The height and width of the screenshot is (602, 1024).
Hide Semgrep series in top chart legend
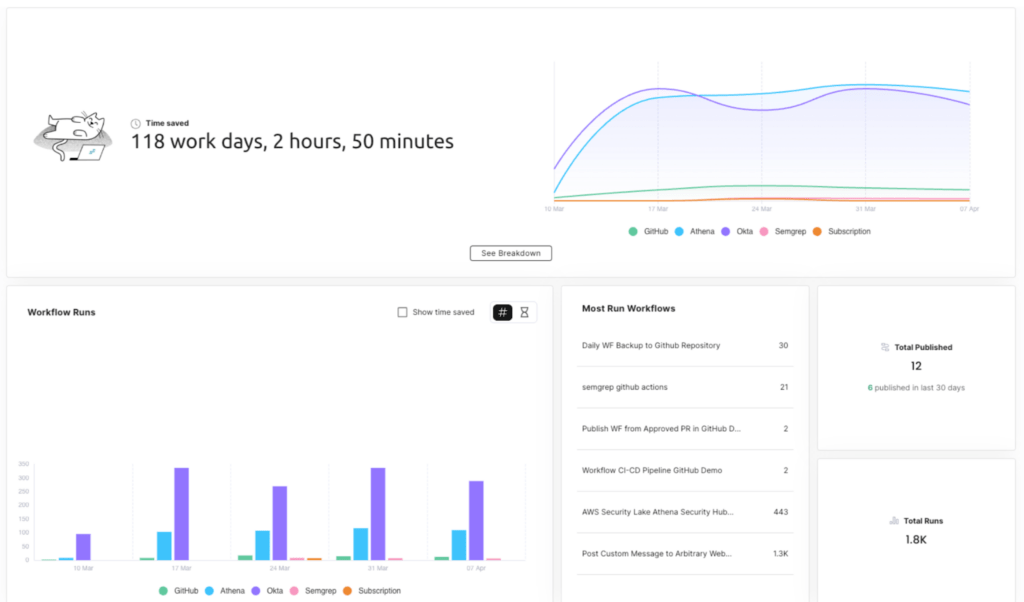click(x=783, y=231)
